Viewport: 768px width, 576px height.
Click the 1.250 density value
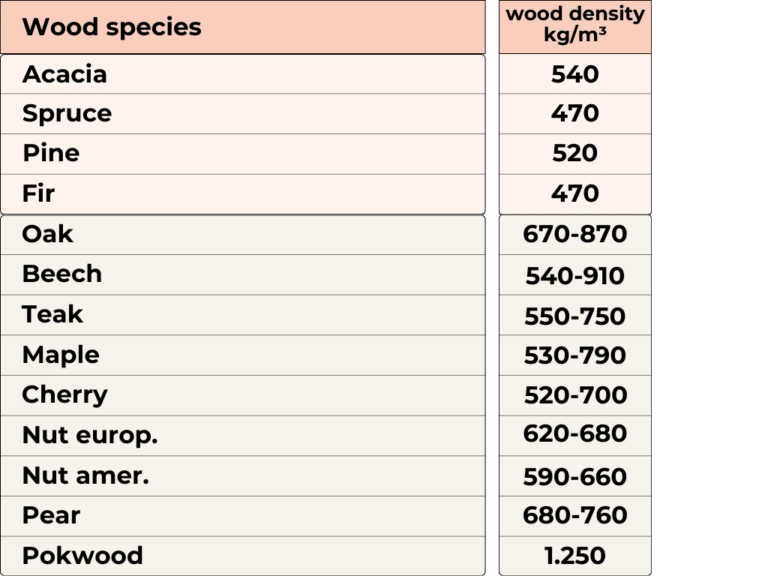point(575,556)
